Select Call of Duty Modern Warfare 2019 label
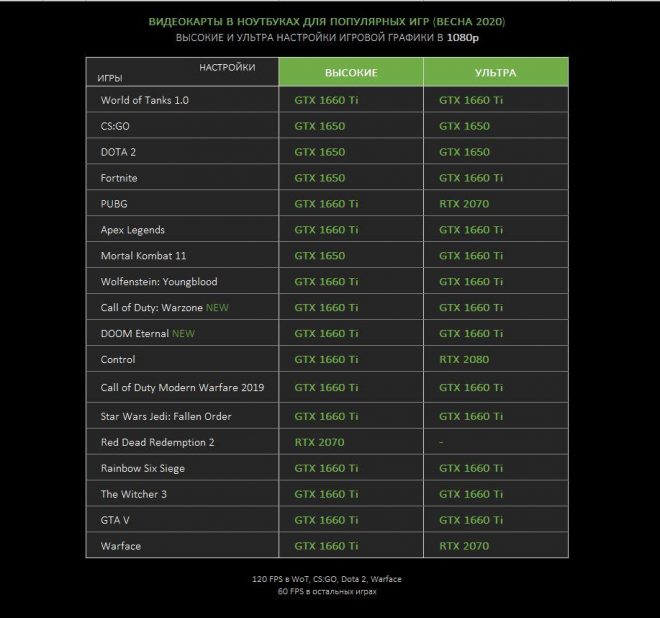The width and height of the screenshot is (660, 618). click(x=182, y=387)
